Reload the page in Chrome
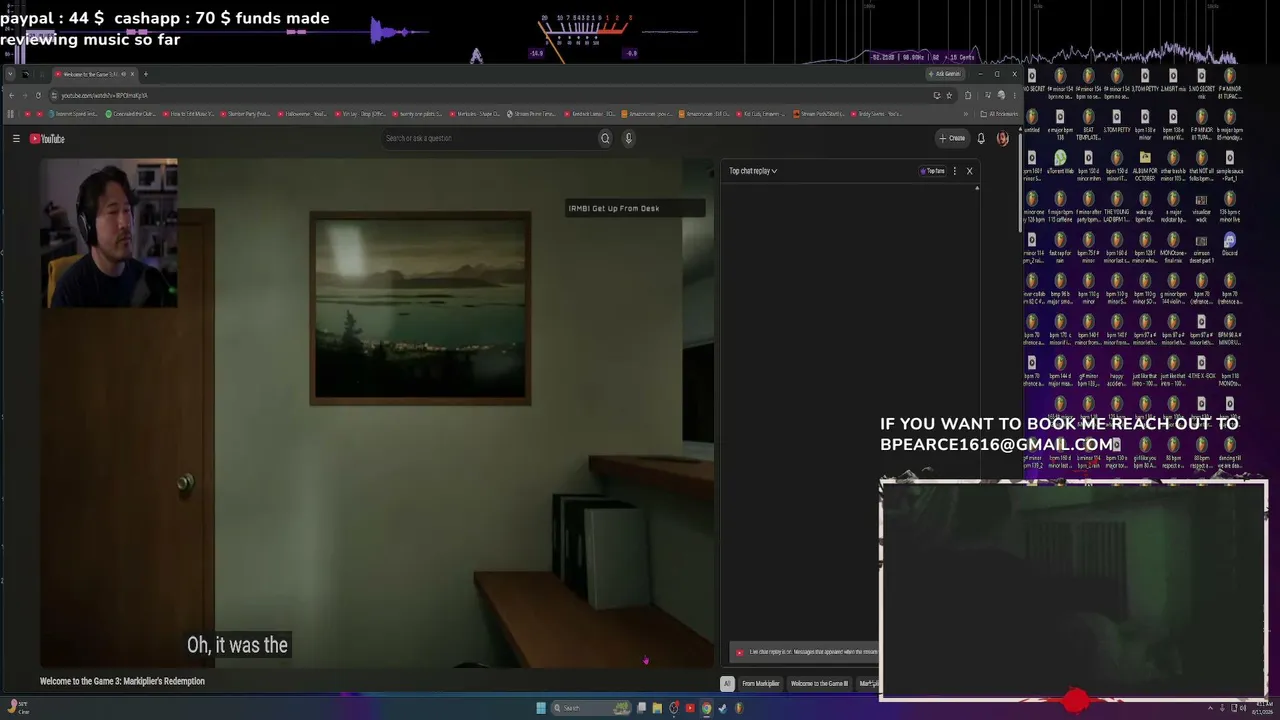The width and height of the screenshot is (1280, 720). coord(38,95)
